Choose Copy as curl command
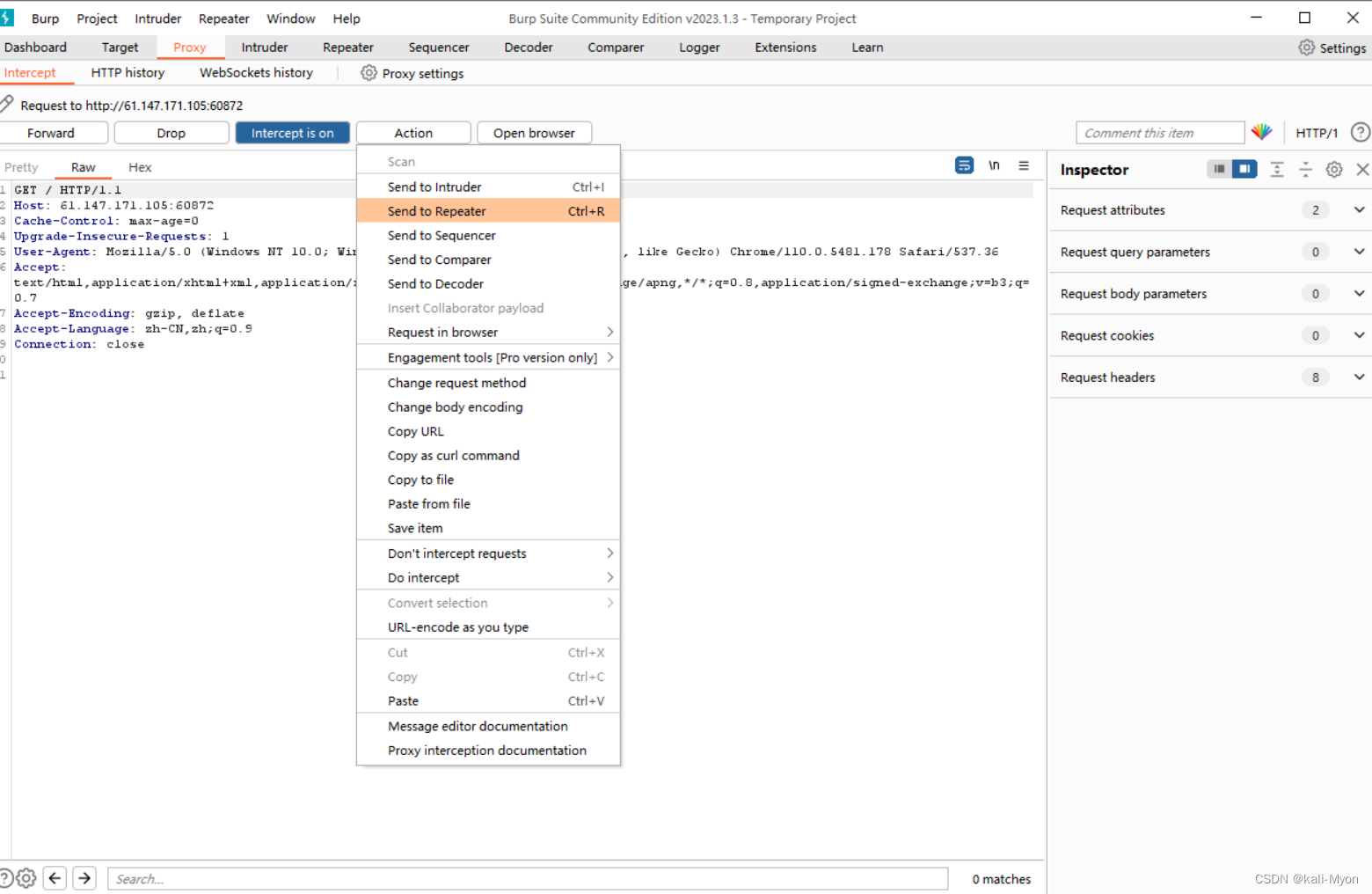This screenshot has height=894, width=1372. [x=488, y=455]
